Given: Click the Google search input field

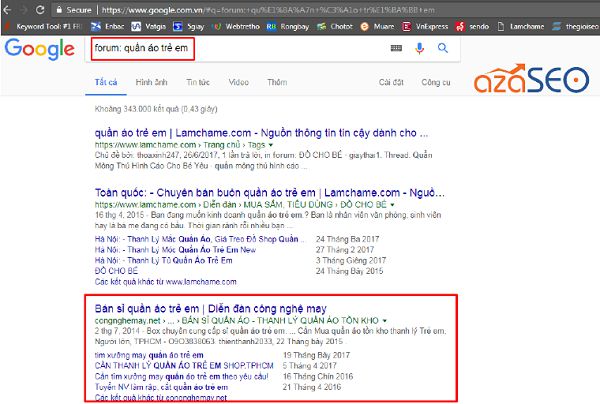Looking at the screenshot, I should point(240,48).
